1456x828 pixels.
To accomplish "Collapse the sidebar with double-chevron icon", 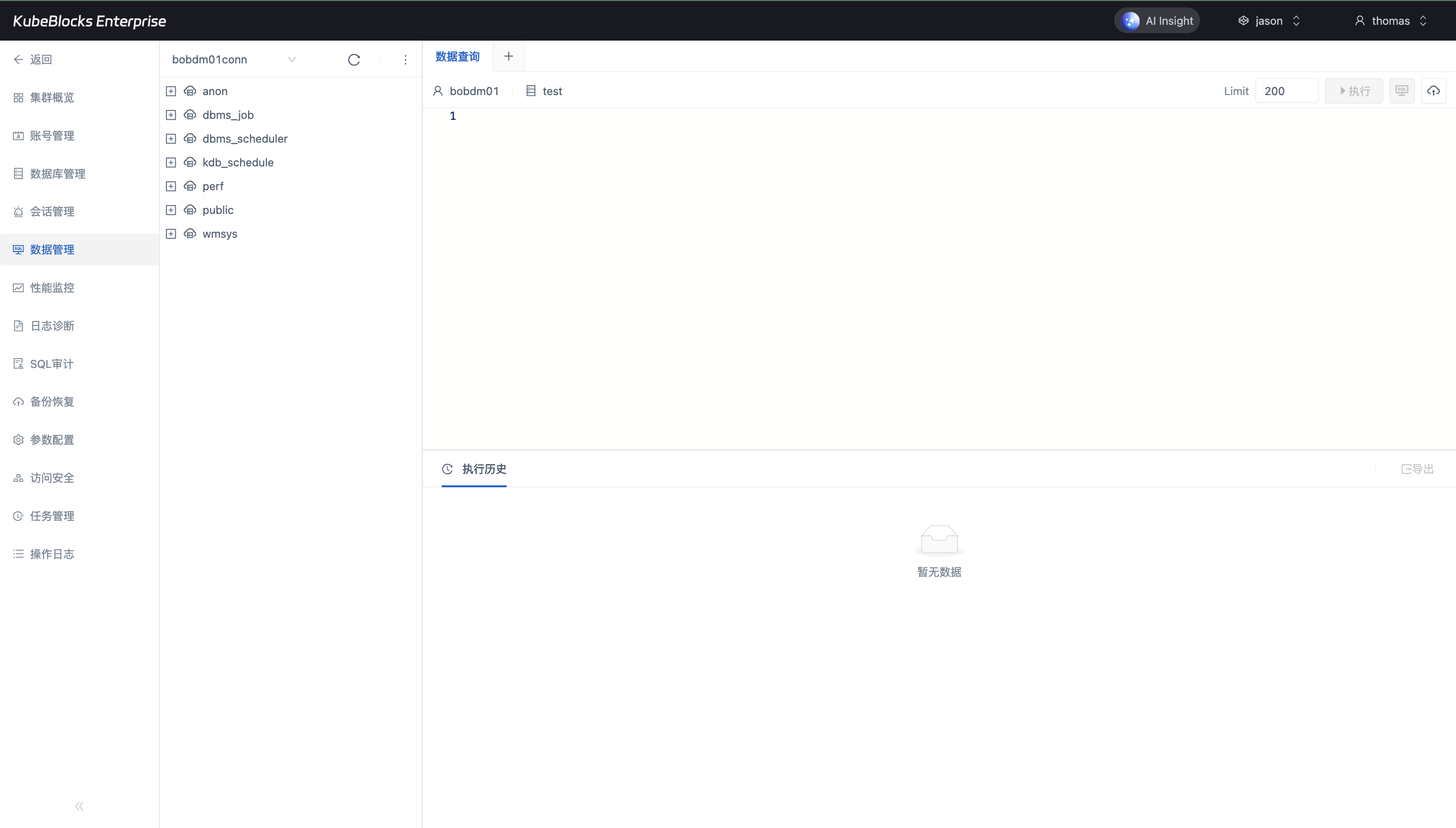I will click(79, 806).
